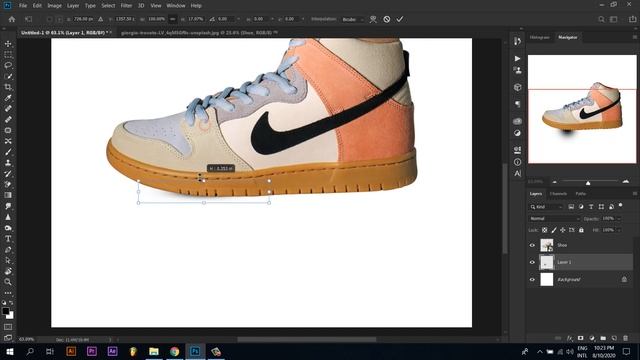640x360 pixels.
Task: Select the Gradient tool
Action: coord(8,195)
